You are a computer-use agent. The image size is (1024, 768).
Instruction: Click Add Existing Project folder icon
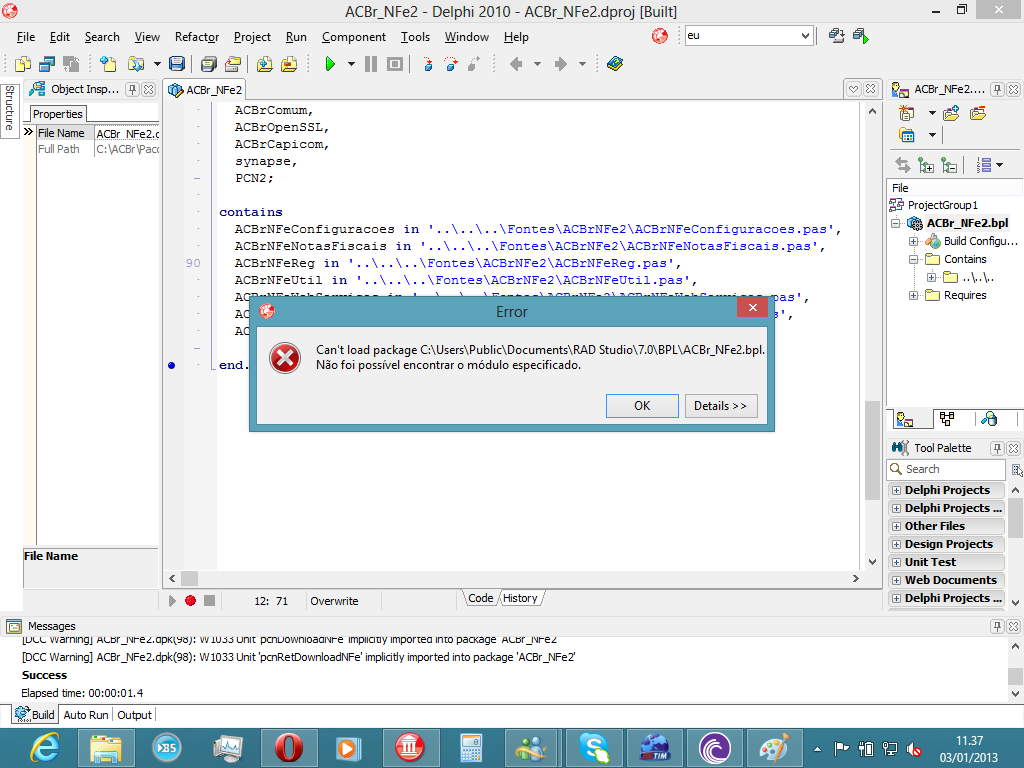[951, 114]
